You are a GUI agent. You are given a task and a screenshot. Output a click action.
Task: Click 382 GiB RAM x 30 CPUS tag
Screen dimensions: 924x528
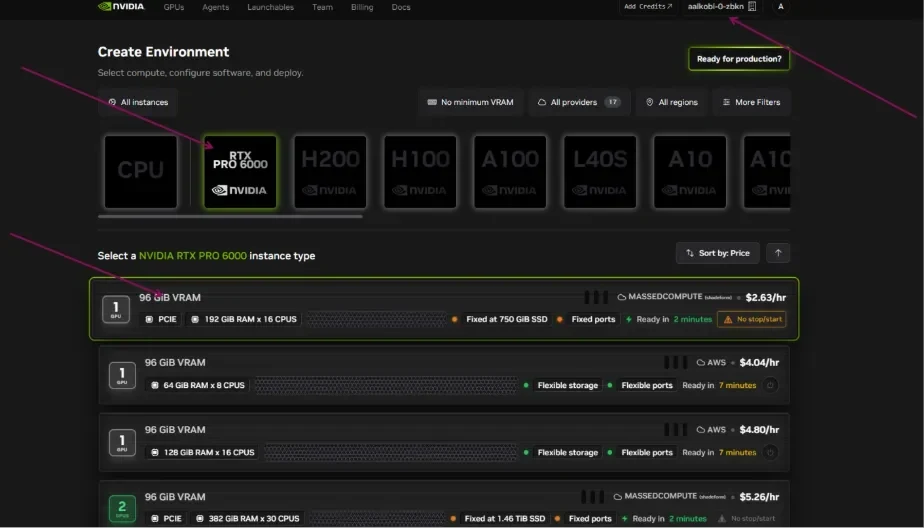tap(248, 519)
